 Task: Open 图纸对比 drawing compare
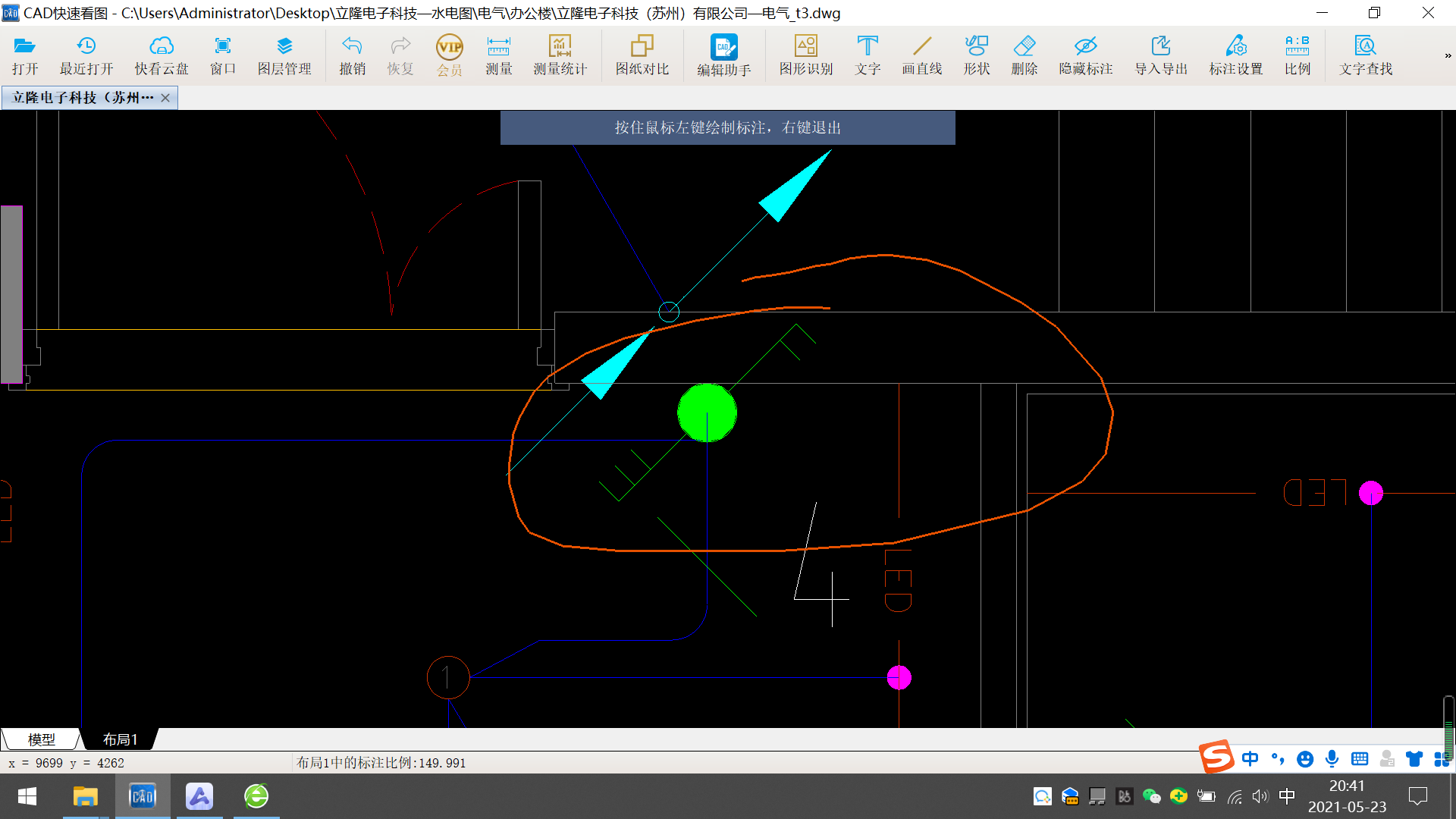coord(642,55)
